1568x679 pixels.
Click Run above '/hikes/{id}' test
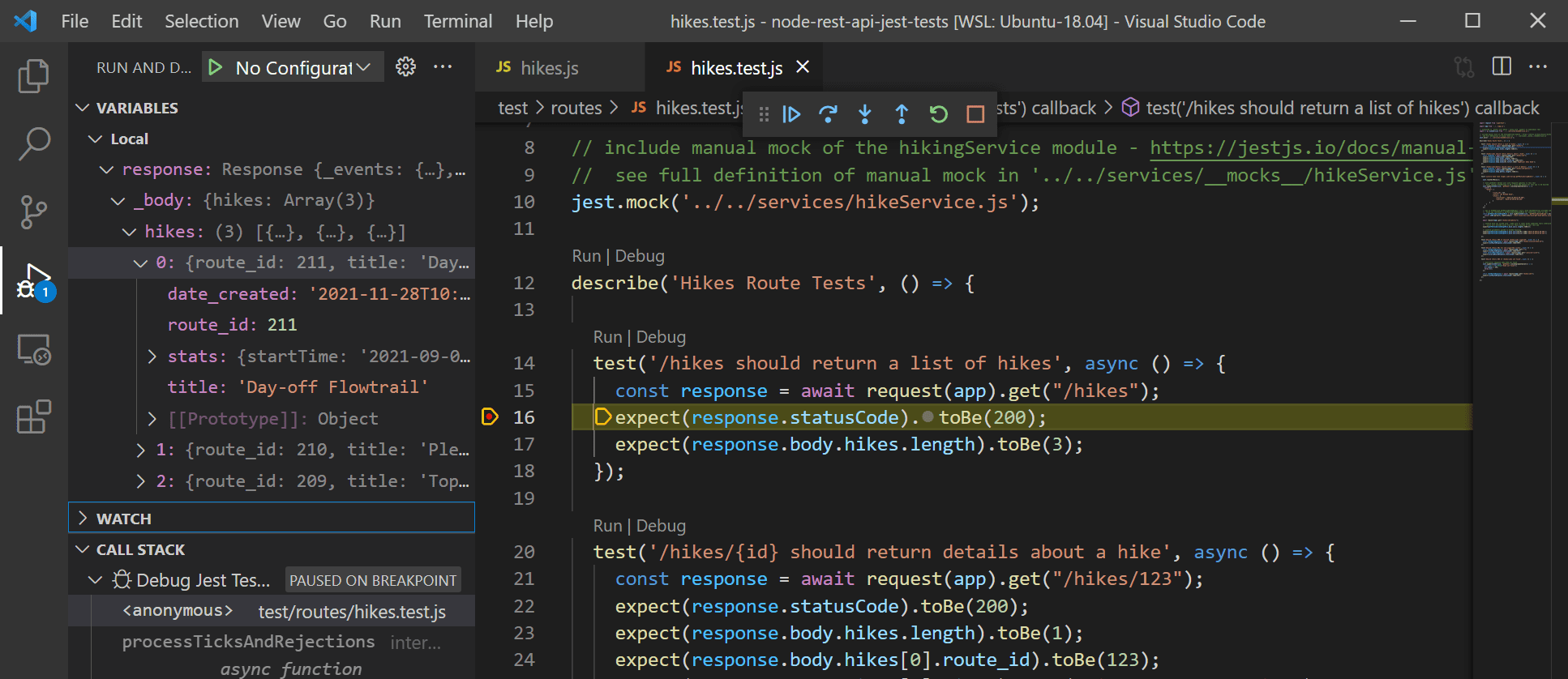[607, 526]
